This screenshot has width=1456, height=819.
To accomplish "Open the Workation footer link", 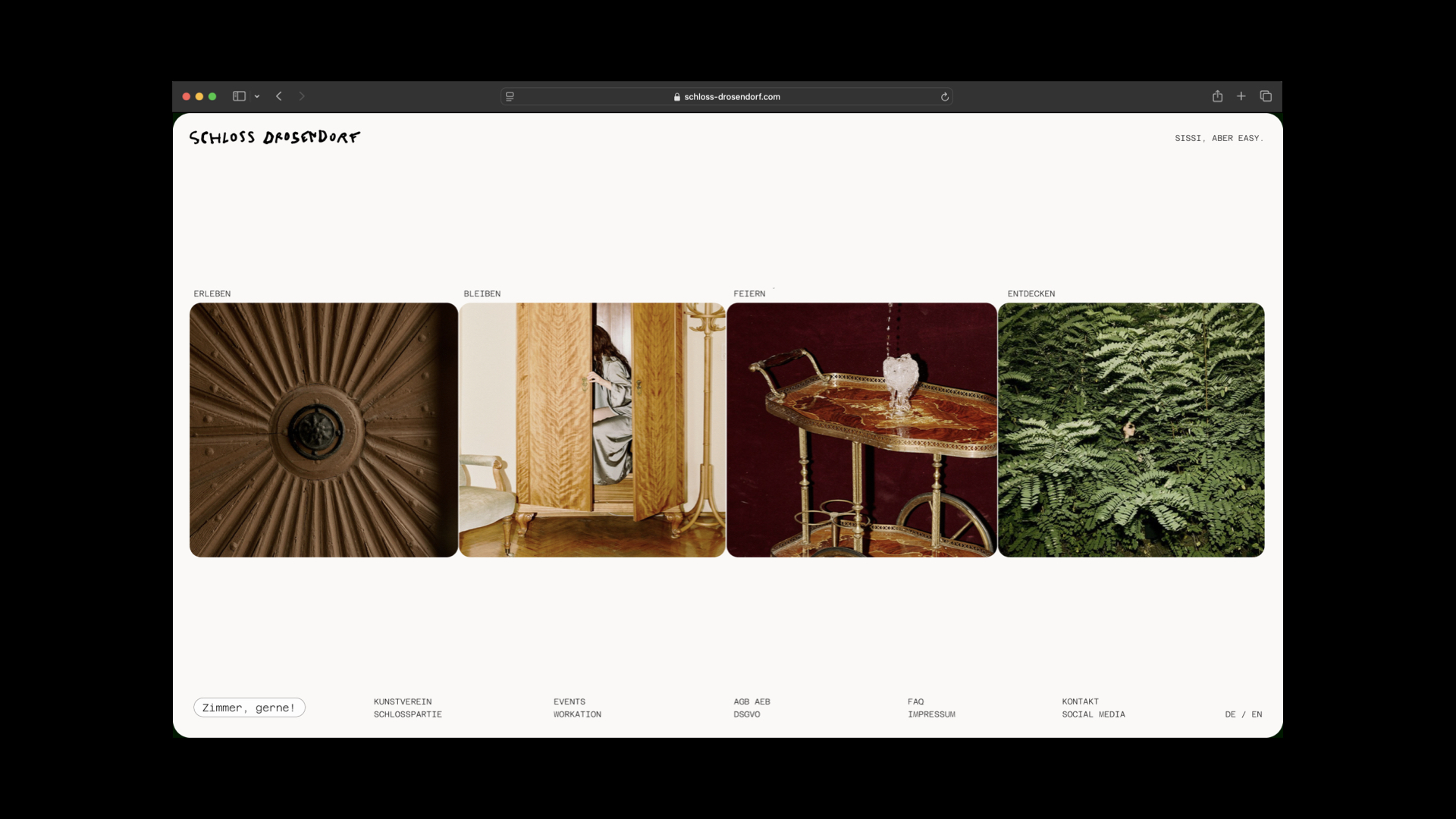I will click(577, 714).
